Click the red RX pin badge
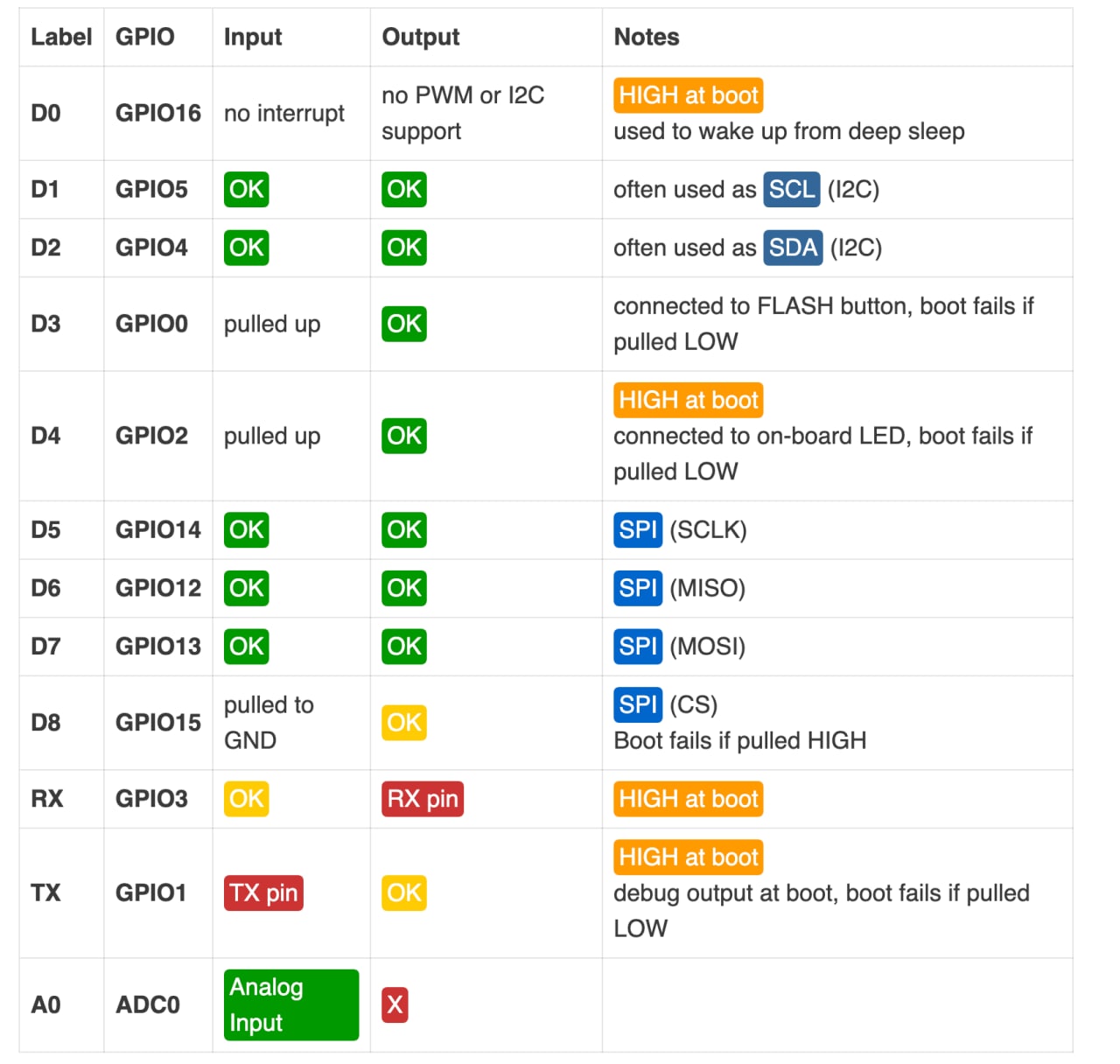The width and height of the screenshot is (1120, 1064). tap(423, 799)
